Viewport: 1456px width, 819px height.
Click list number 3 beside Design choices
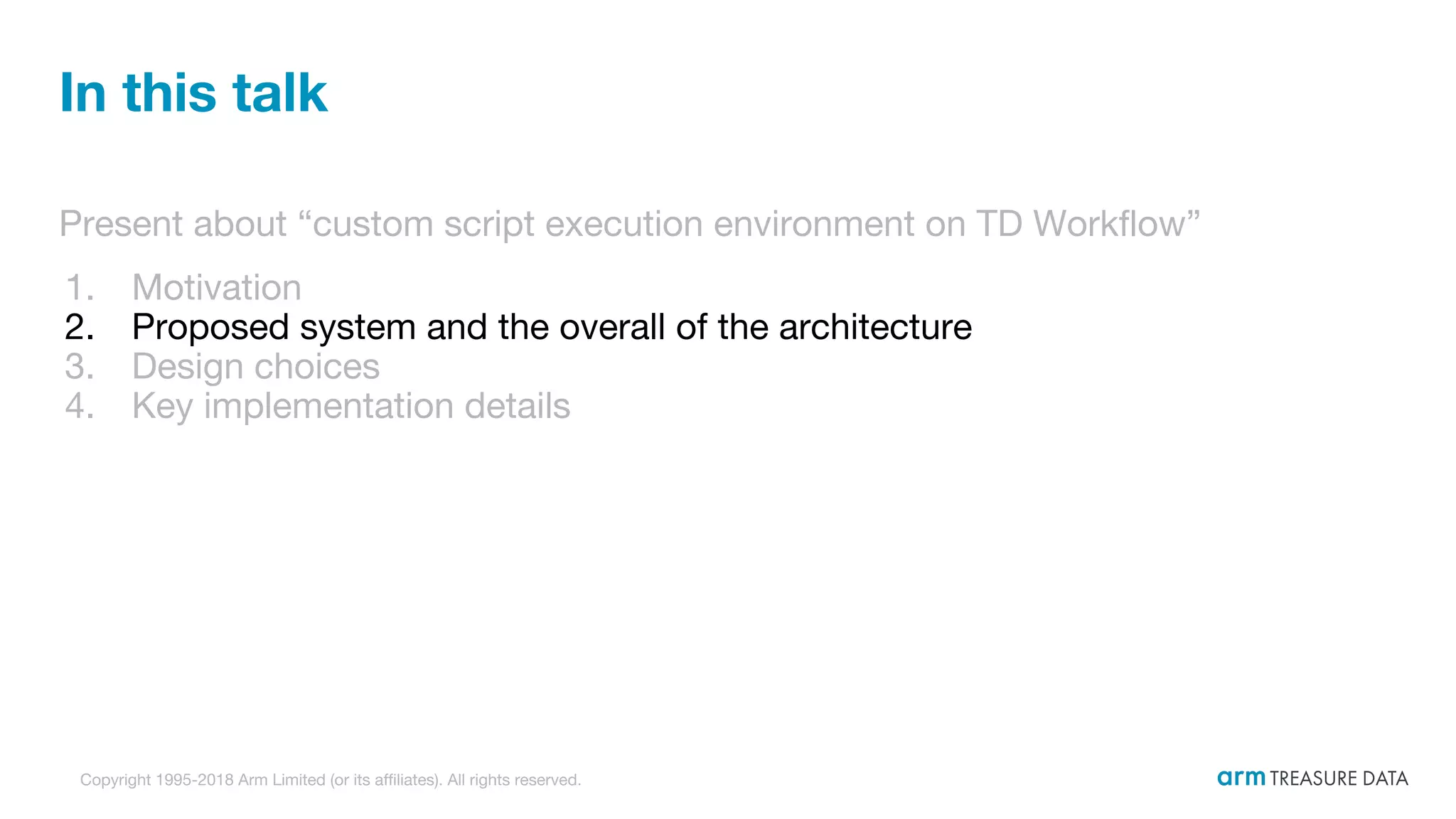[79, 367]
